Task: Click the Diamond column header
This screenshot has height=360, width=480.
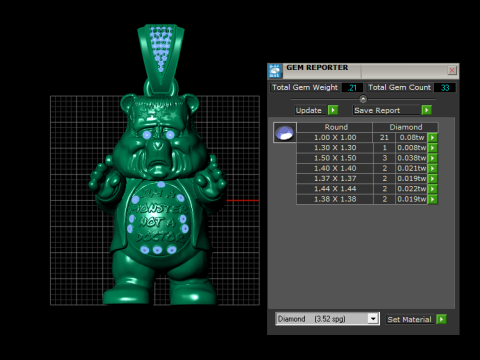Action: [406, 127]
